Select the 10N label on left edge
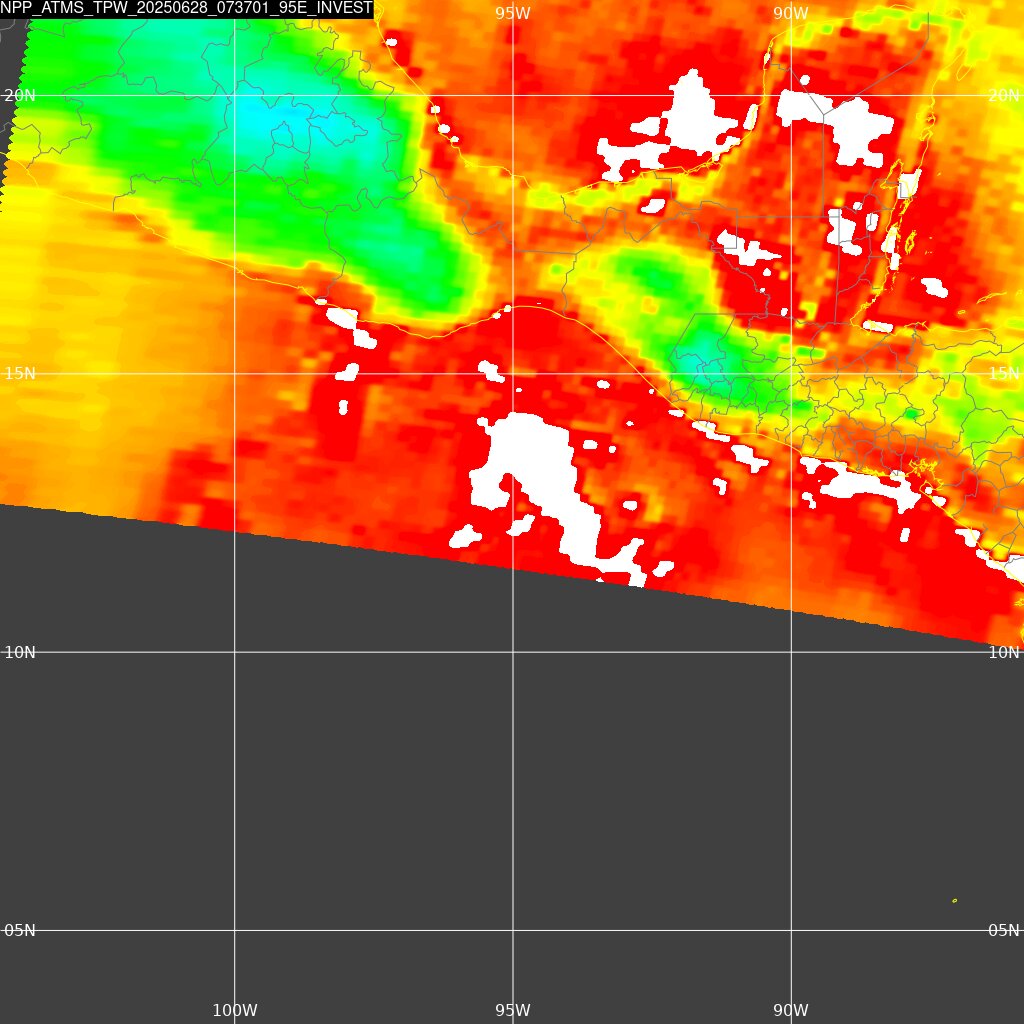Viewport: 1024px width, 1024px height. pyautogui.click(x=20, y=652)
